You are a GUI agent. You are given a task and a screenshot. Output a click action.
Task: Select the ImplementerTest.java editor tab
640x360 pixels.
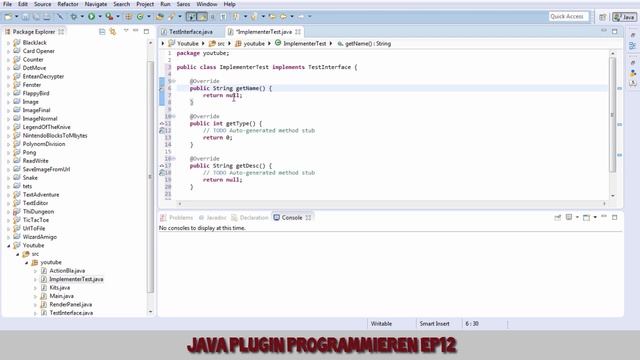[264, 32]
